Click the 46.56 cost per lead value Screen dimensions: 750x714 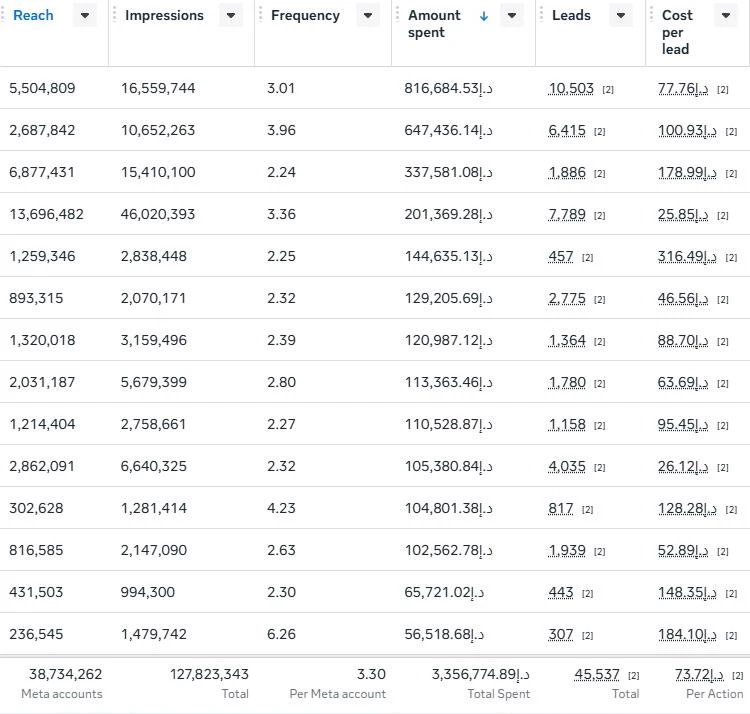[683, 299]
